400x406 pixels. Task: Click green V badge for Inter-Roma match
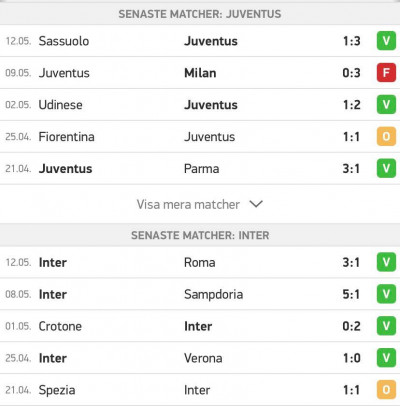[x=386, y=262]
